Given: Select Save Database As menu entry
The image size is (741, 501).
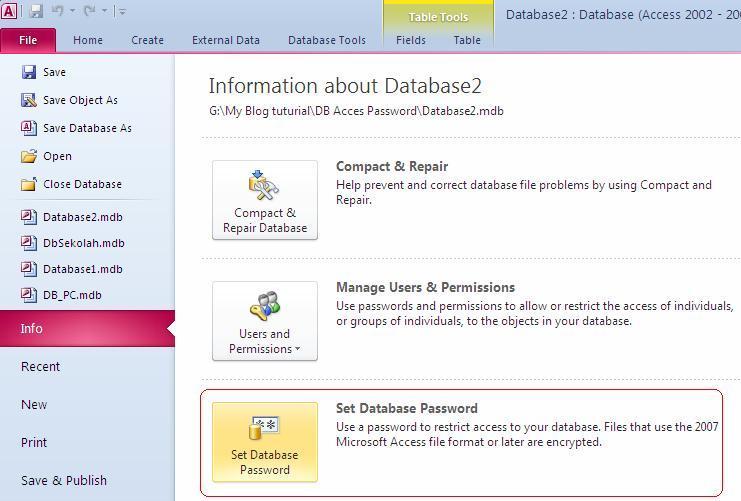Looking at the screenshot, I should coord(87,128).
